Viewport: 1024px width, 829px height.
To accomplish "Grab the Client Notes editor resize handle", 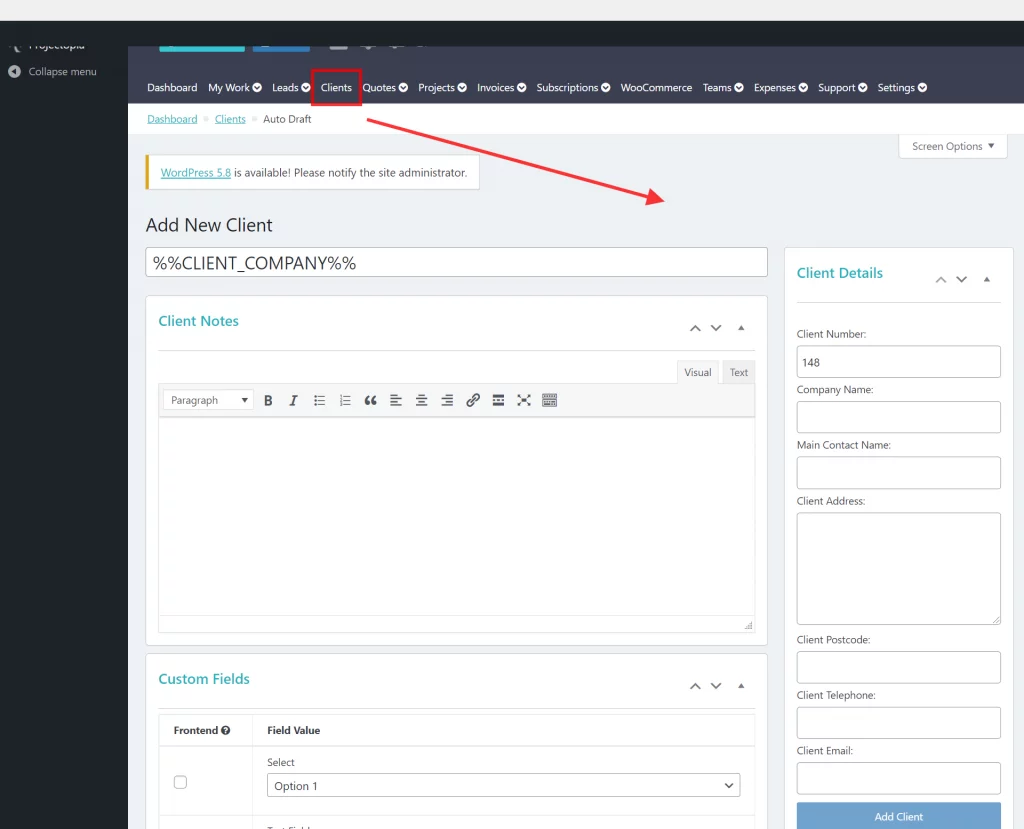I will (748, 626).
